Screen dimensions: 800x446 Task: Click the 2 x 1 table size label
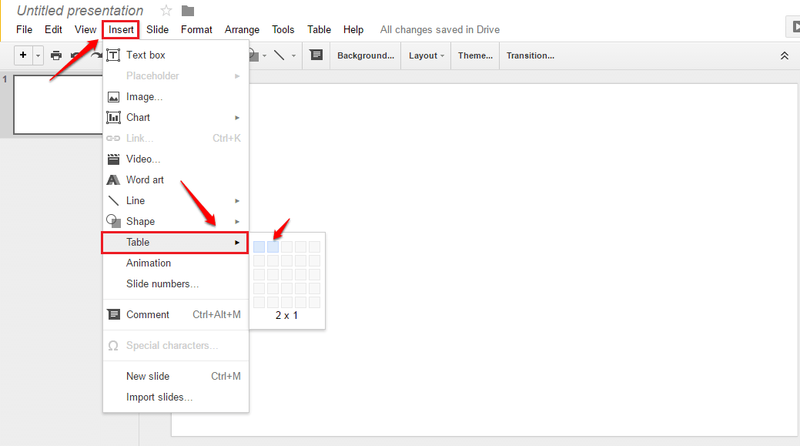287,315
